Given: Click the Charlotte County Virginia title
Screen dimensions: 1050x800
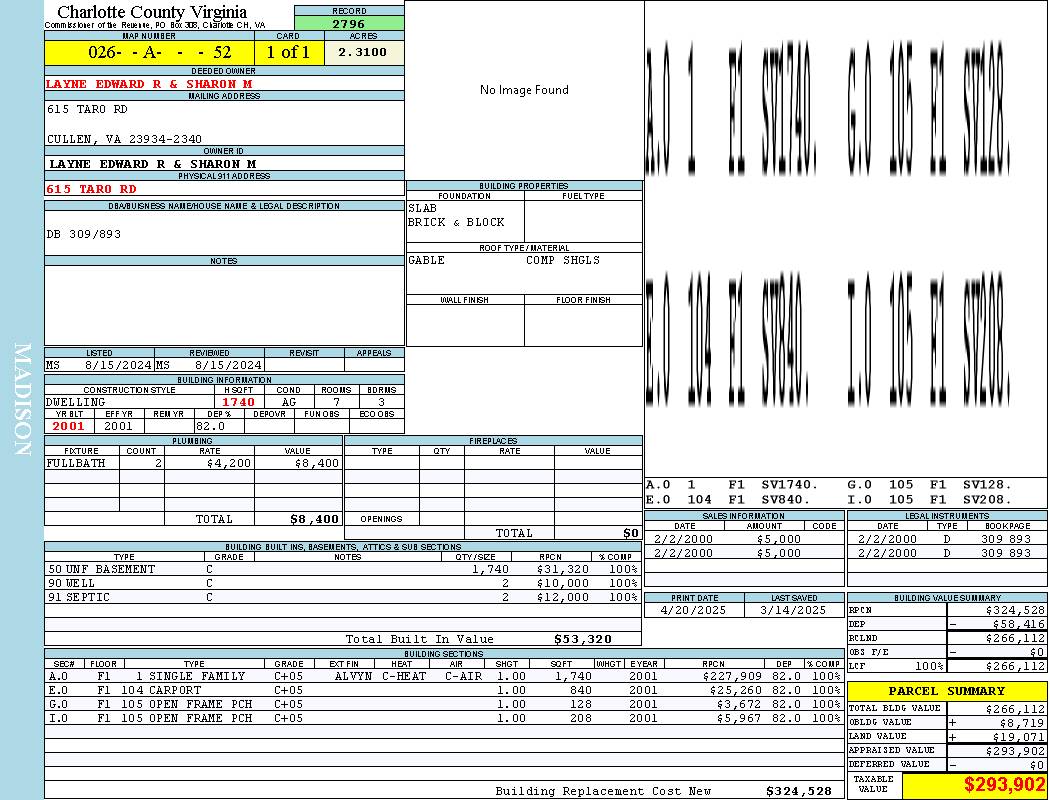Looking at the screenshot, I should click(x=152, y=12).
